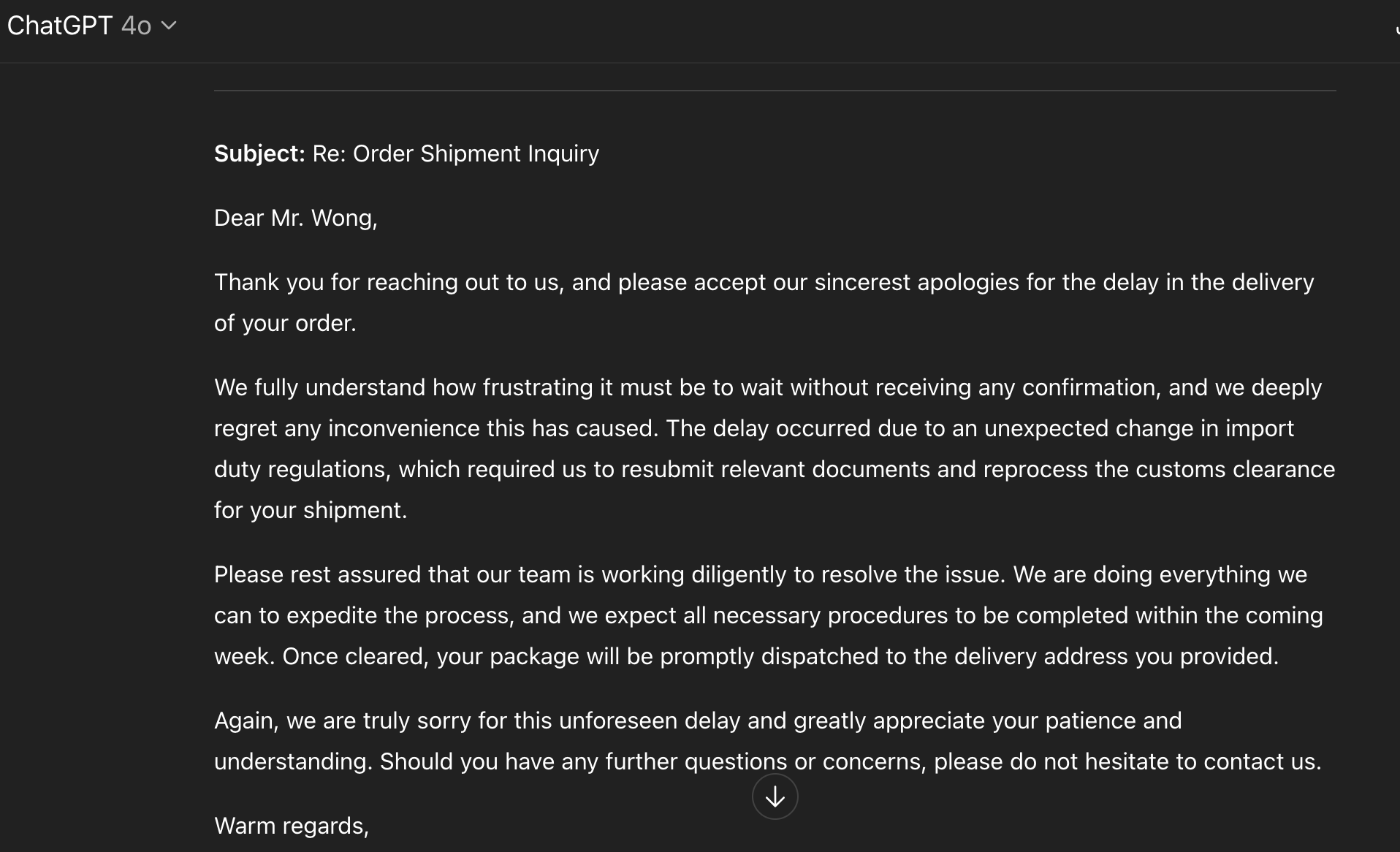Click the line reading of your order.
The image size is (1400, 852).
point(285,323)
